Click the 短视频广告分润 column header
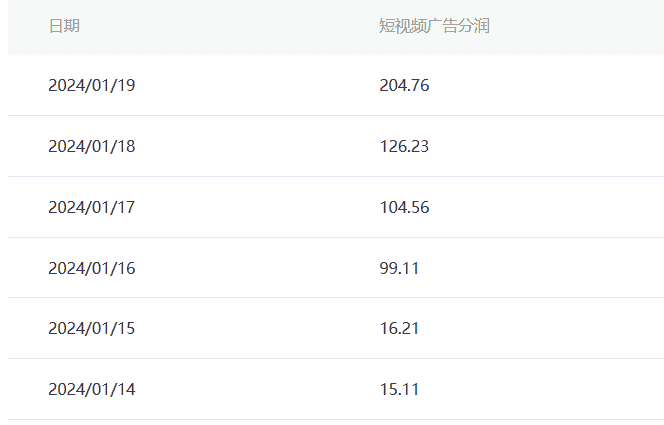The width and height of the screenshot is (664, 425). 434,26
